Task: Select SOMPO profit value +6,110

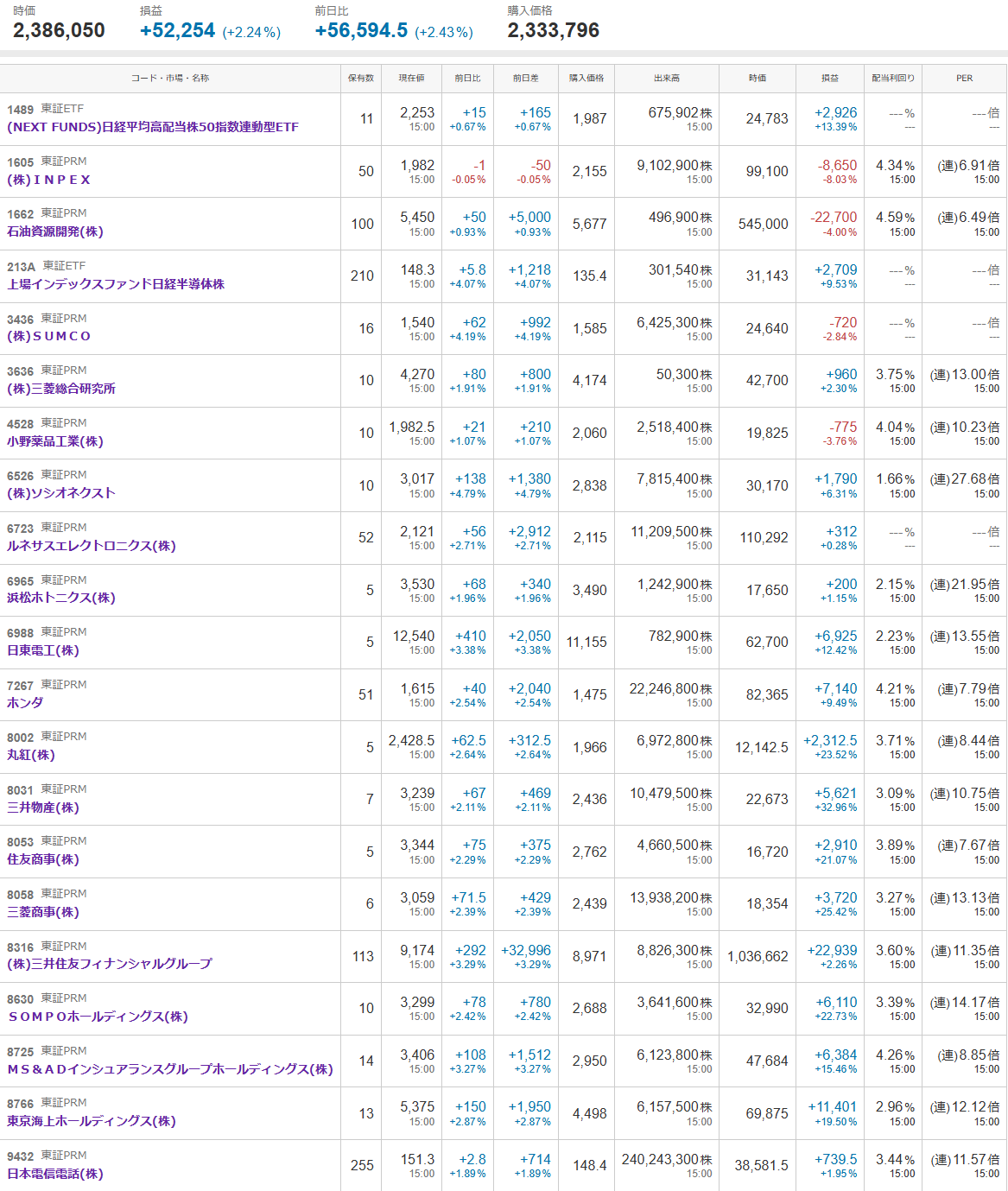Action: [x=836, y=1002]
